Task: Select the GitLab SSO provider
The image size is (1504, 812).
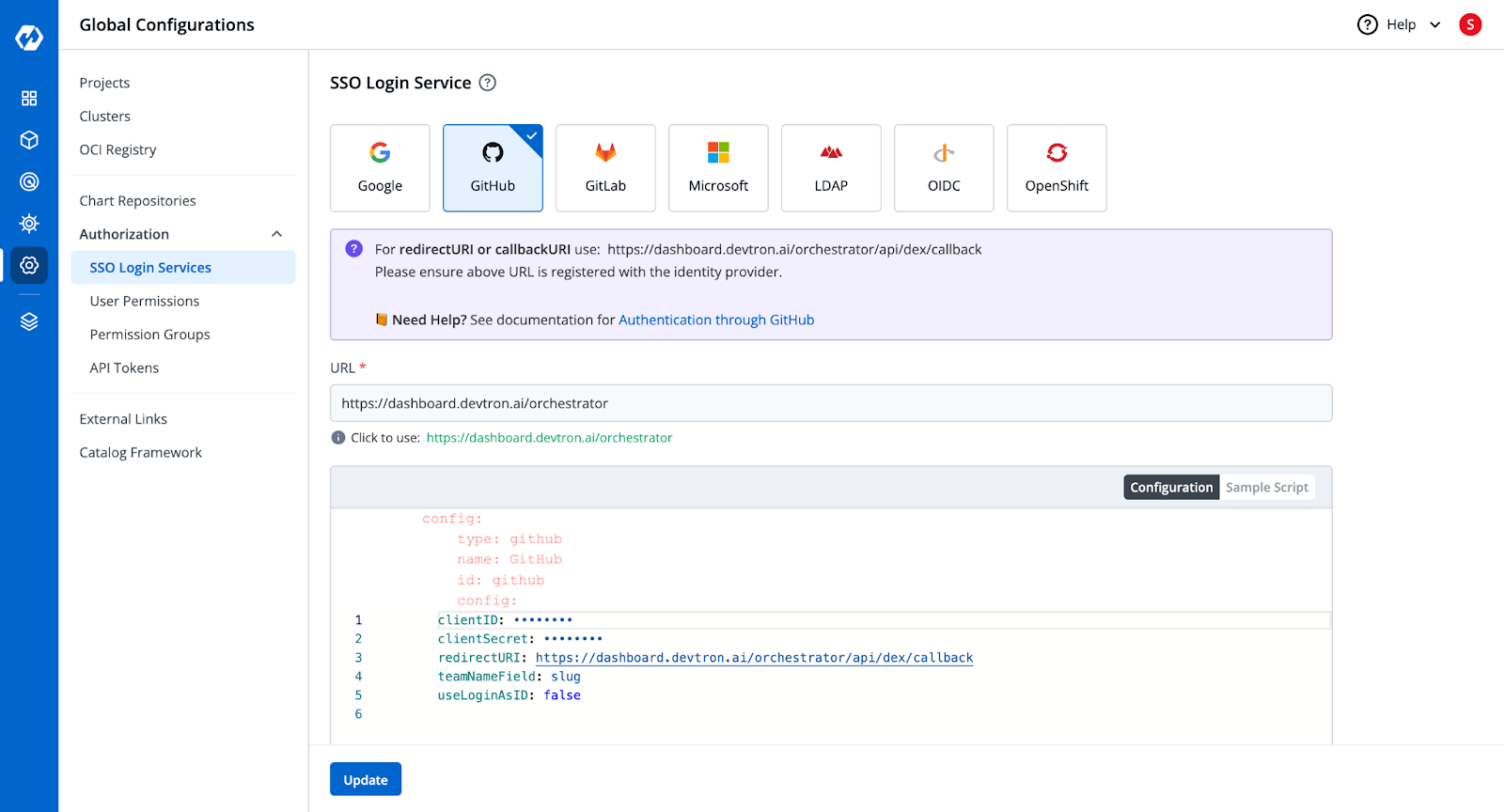Action: (x=605, y=168)
